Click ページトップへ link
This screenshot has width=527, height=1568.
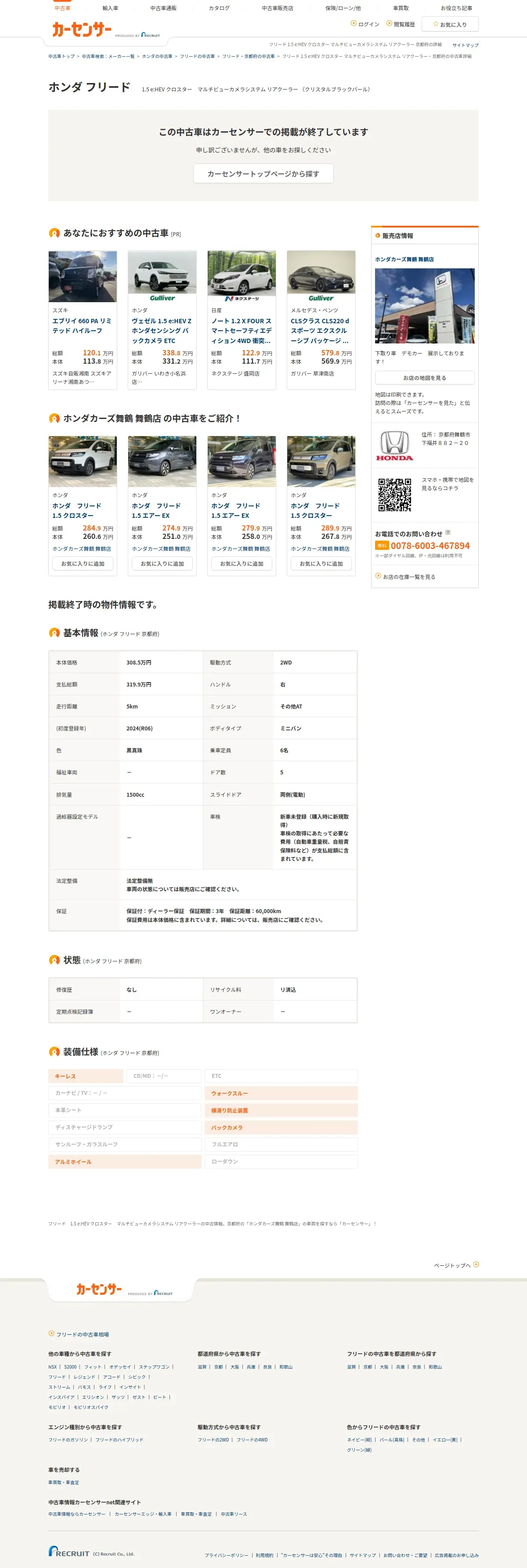click(x=452, y=1265)
